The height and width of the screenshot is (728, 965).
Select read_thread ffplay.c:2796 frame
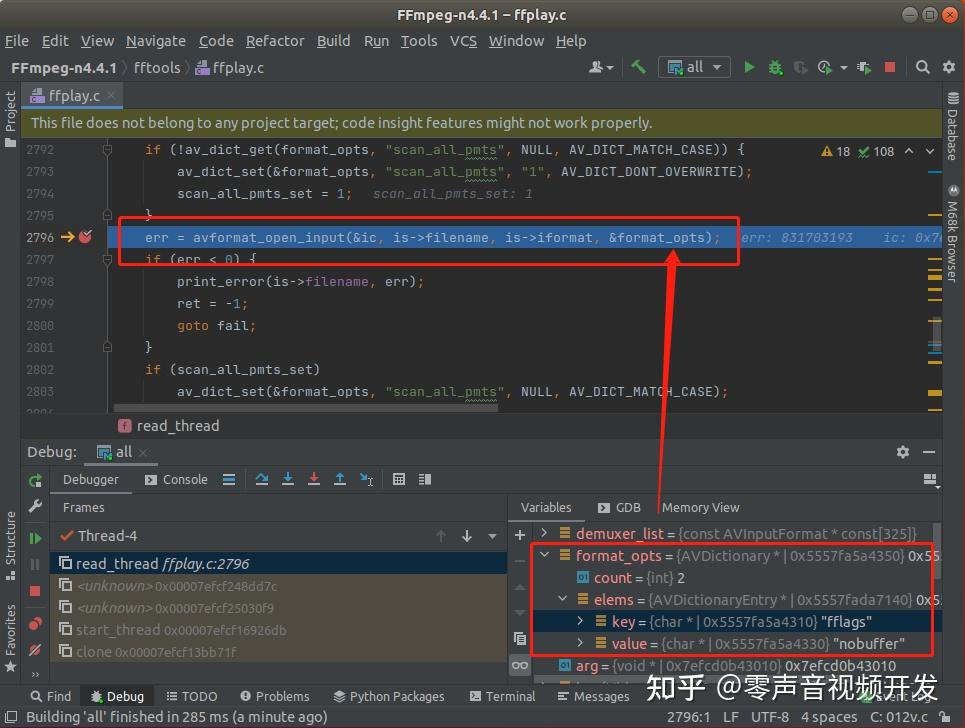[x=278, y=563]
